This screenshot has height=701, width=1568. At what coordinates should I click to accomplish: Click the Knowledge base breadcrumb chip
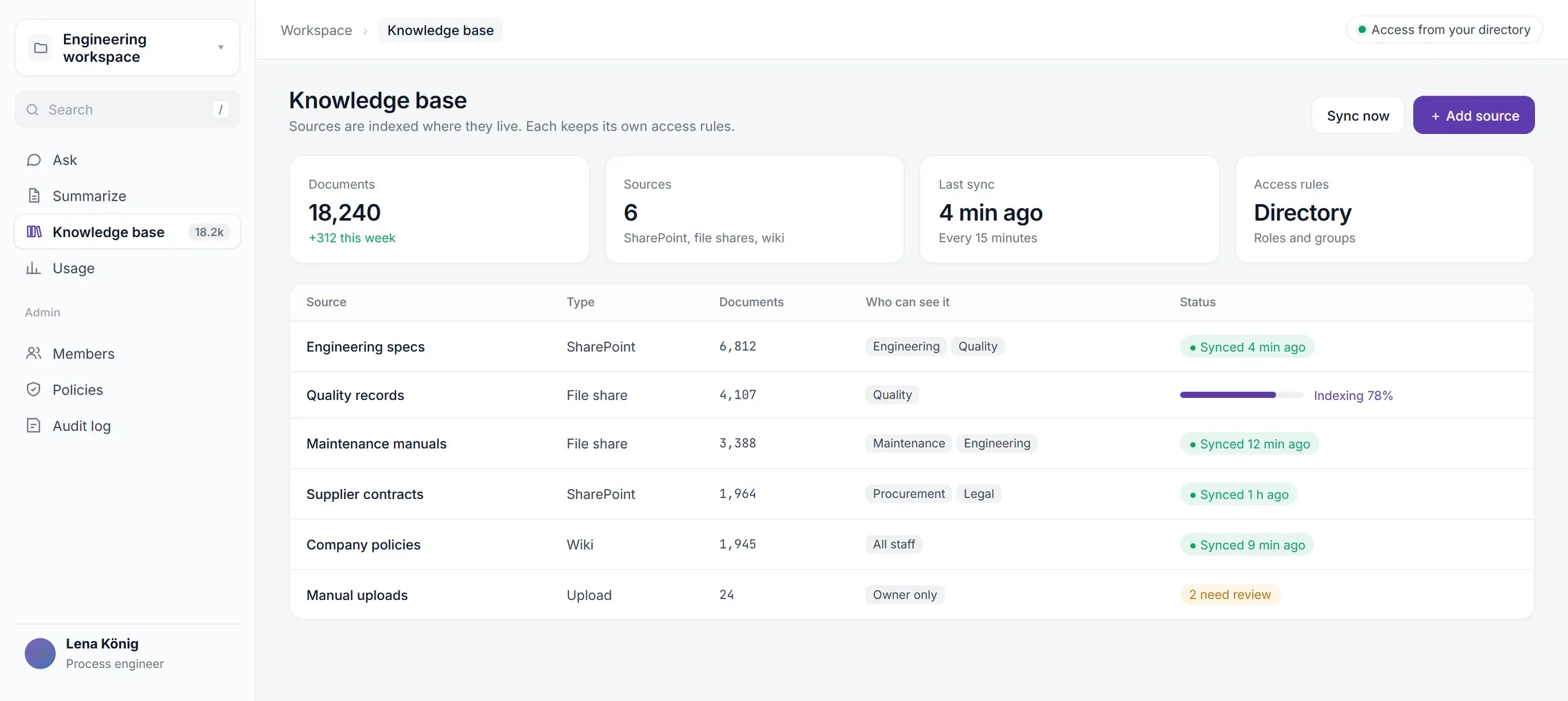click(x=440, y=30)
